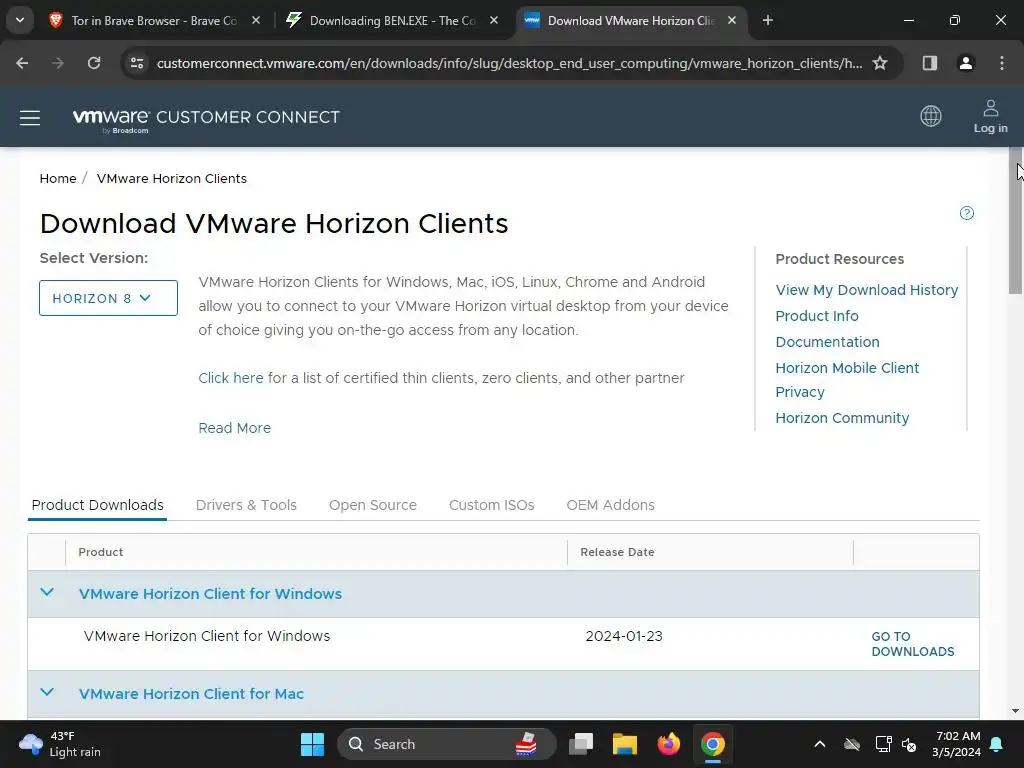
Task: Click Chrome icon on taskbar
Action: tap(712, 744)
